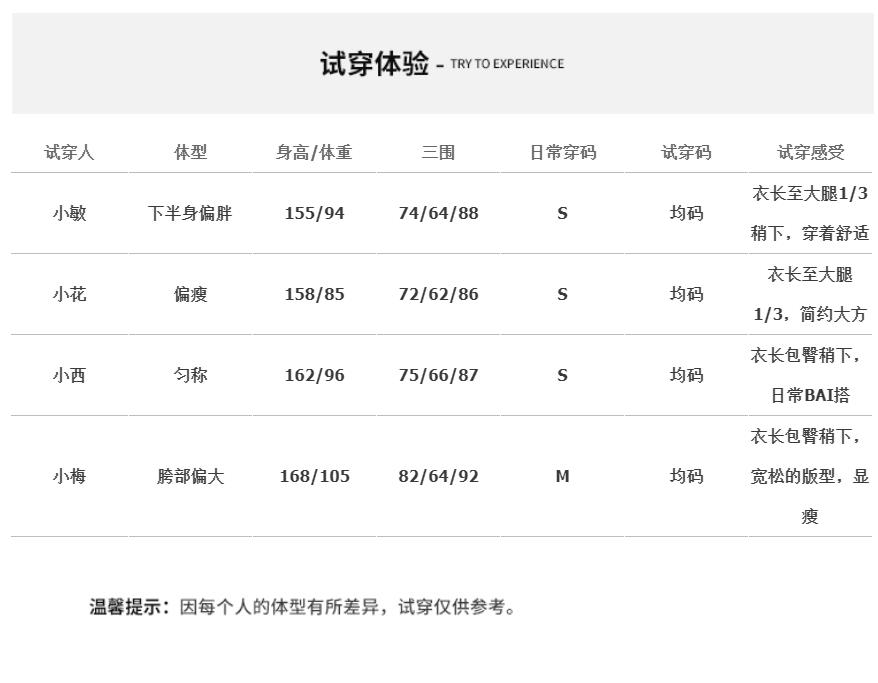Click the 试穿码 column header
The height and width of the screenshot is (683, 878).
686,152
